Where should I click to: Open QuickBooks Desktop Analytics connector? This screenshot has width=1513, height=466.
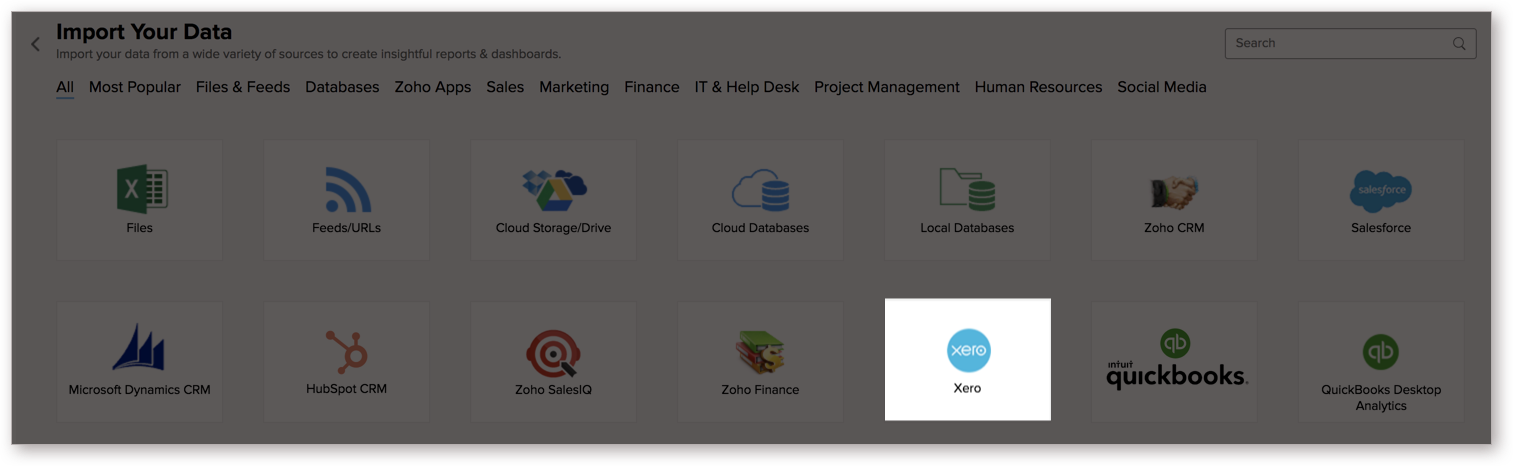(x=1381, y=360)
